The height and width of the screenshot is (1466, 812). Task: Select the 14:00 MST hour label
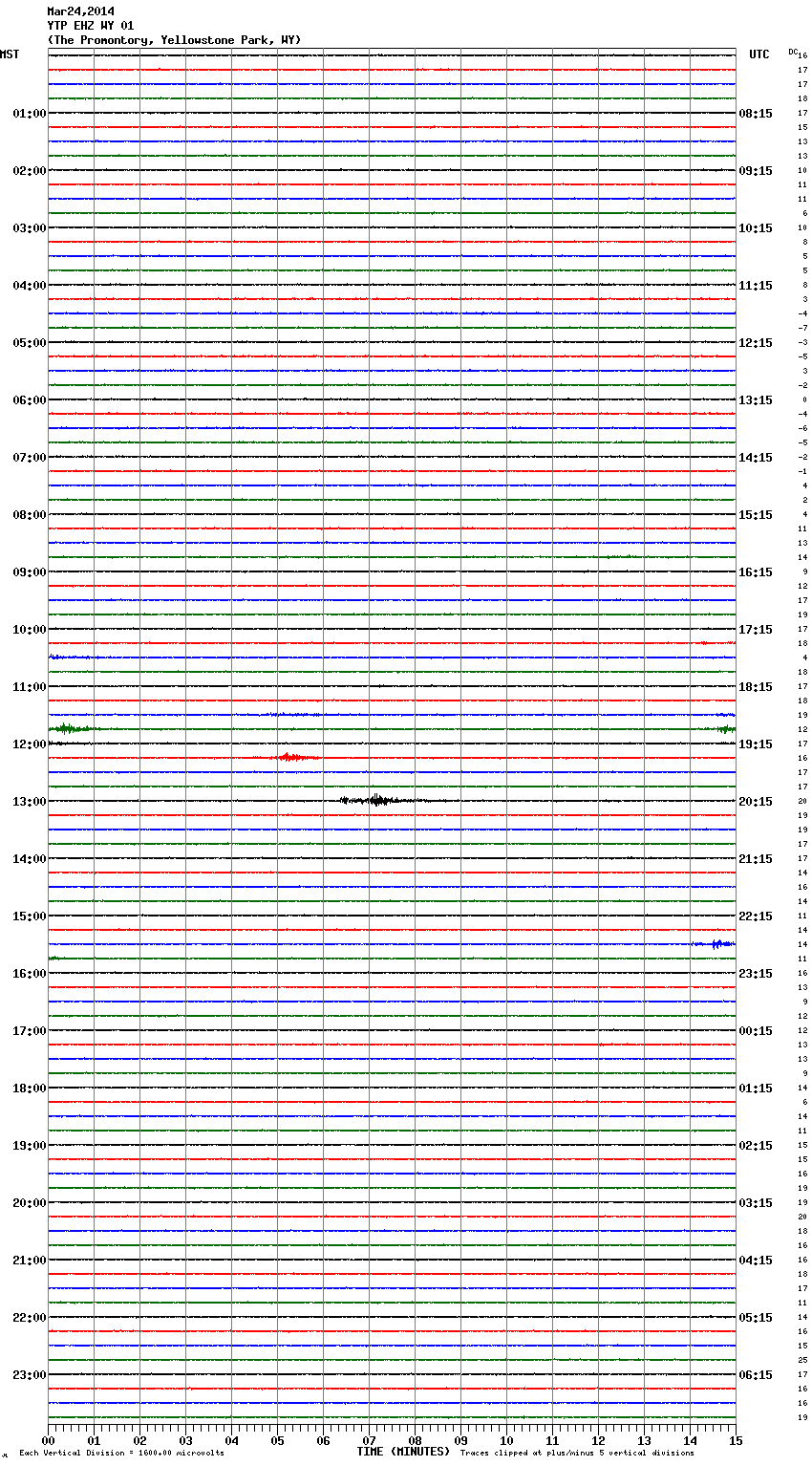tap(29, 859)
